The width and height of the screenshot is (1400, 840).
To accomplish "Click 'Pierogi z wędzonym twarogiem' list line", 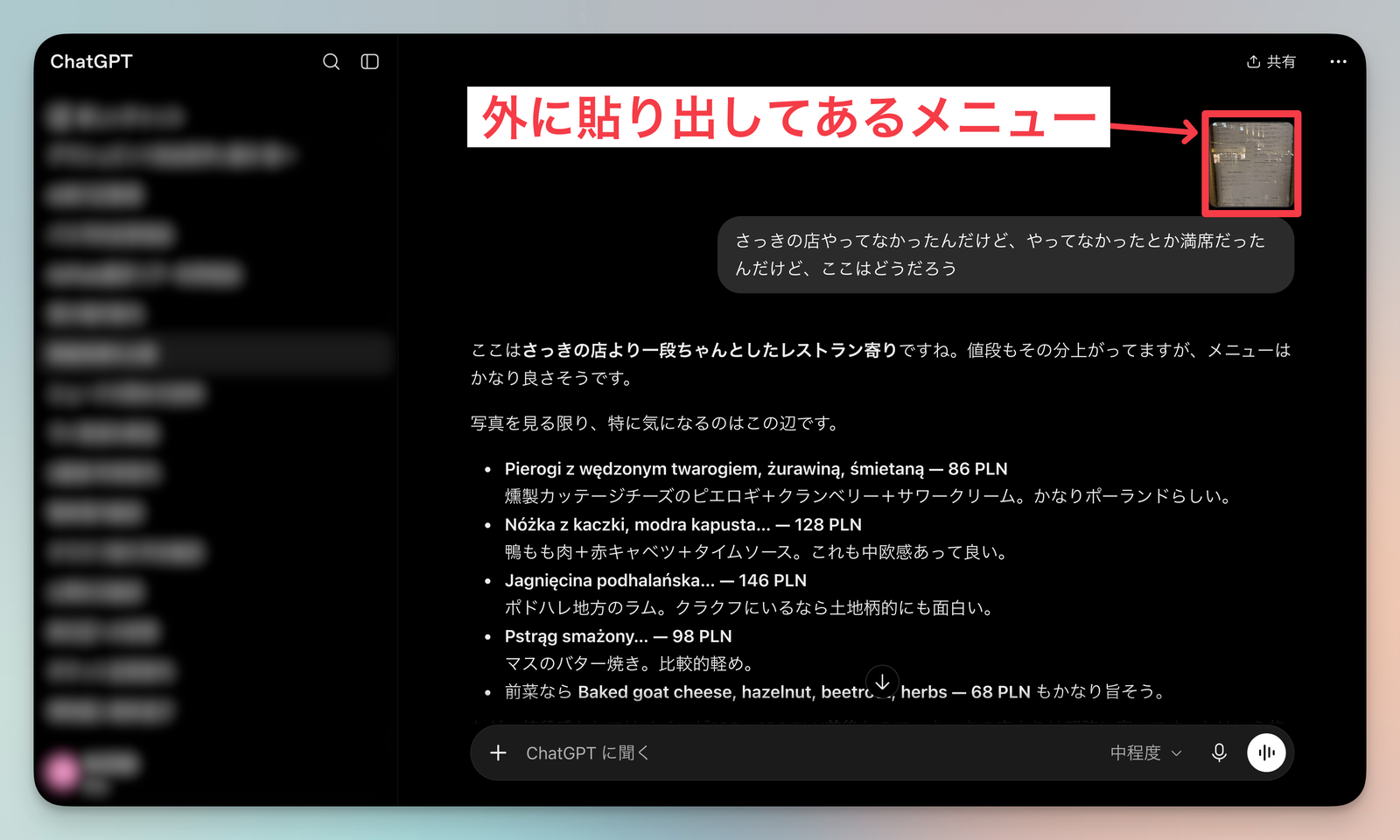I will 756,469.
